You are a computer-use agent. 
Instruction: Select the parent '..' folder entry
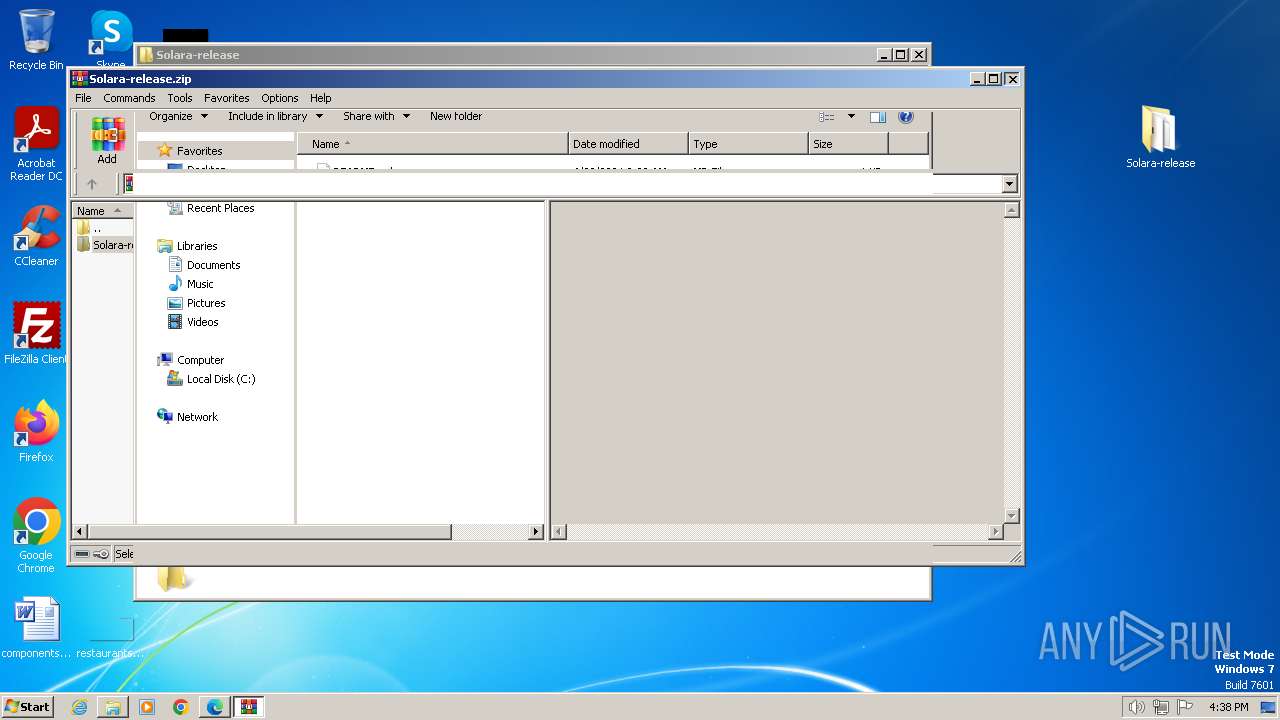[97, 228]
